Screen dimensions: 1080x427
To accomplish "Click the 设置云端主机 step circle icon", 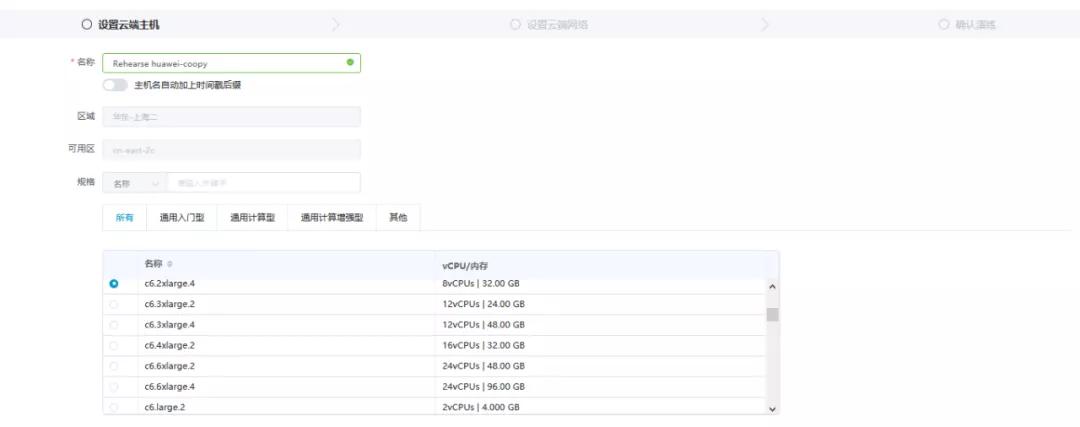I will pos(87,24).
